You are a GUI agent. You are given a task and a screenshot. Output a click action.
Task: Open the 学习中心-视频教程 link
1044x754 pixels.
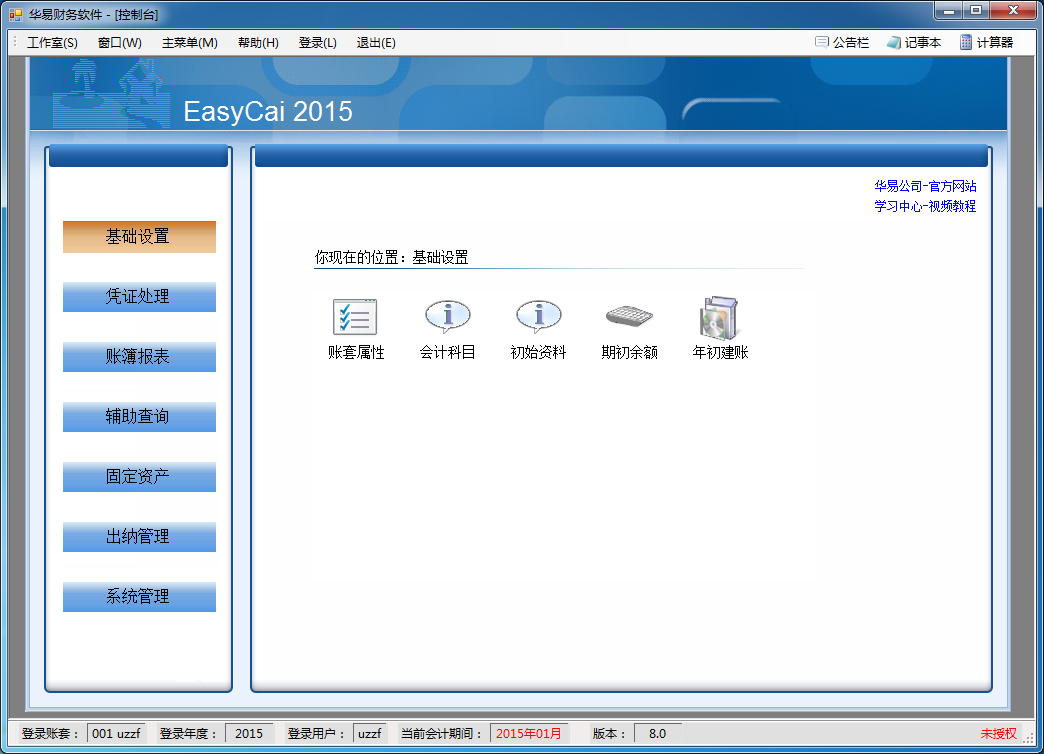click(x=925, y=206)
